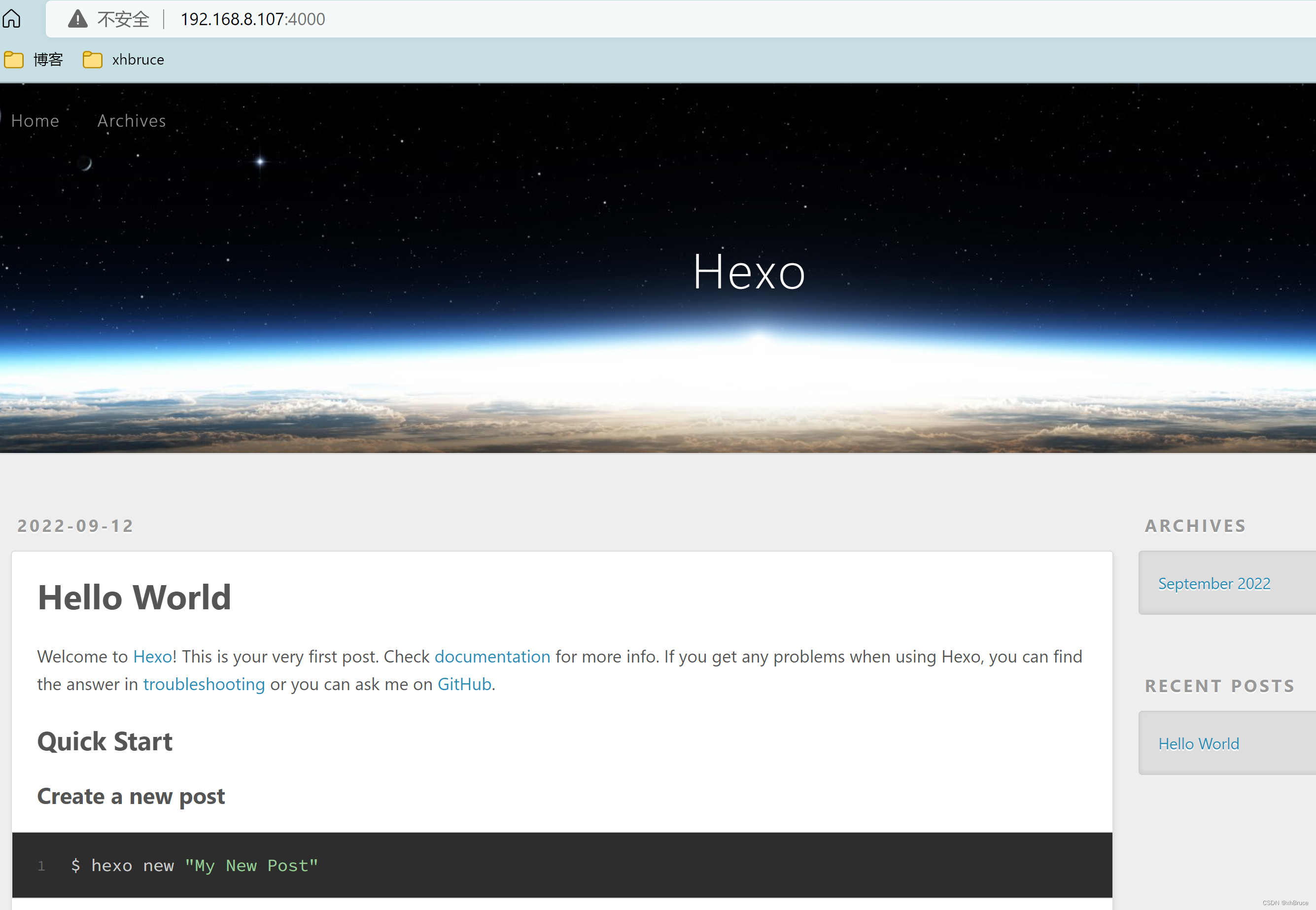Click the Quick Start heading
Screen dimensions: 1316x910
tap(105, 742)
